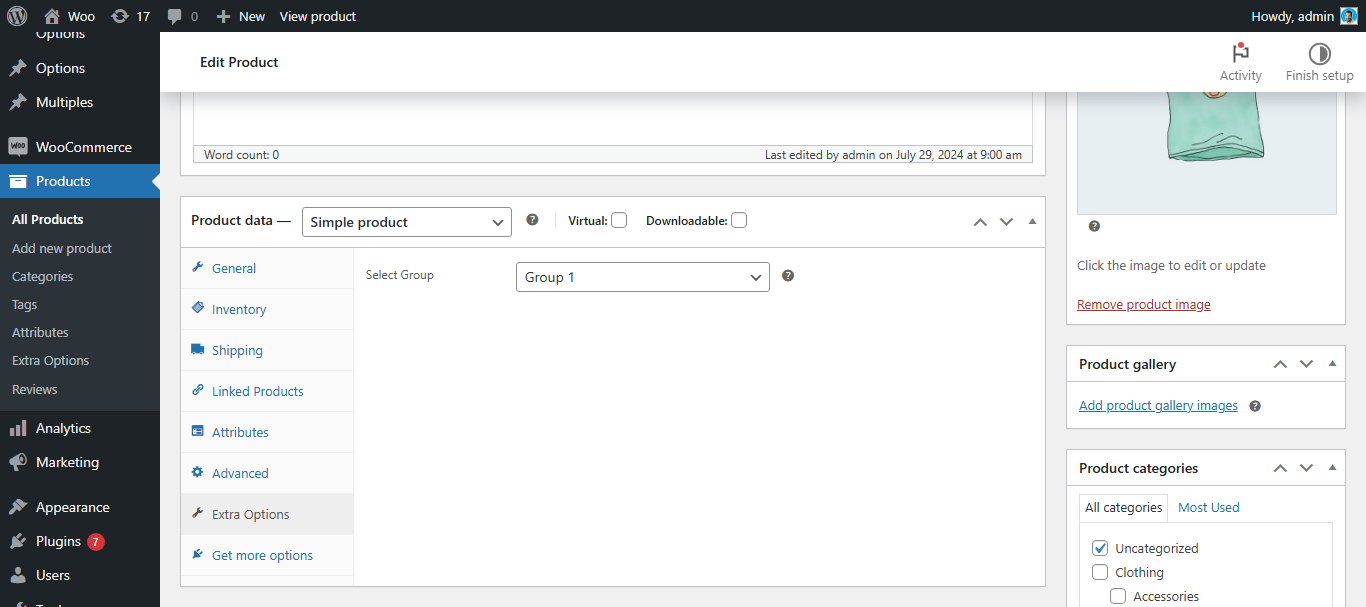Move Product gallery panel up
The height and width of the screenshot is (607, 1366).
tap(1280, 364)
